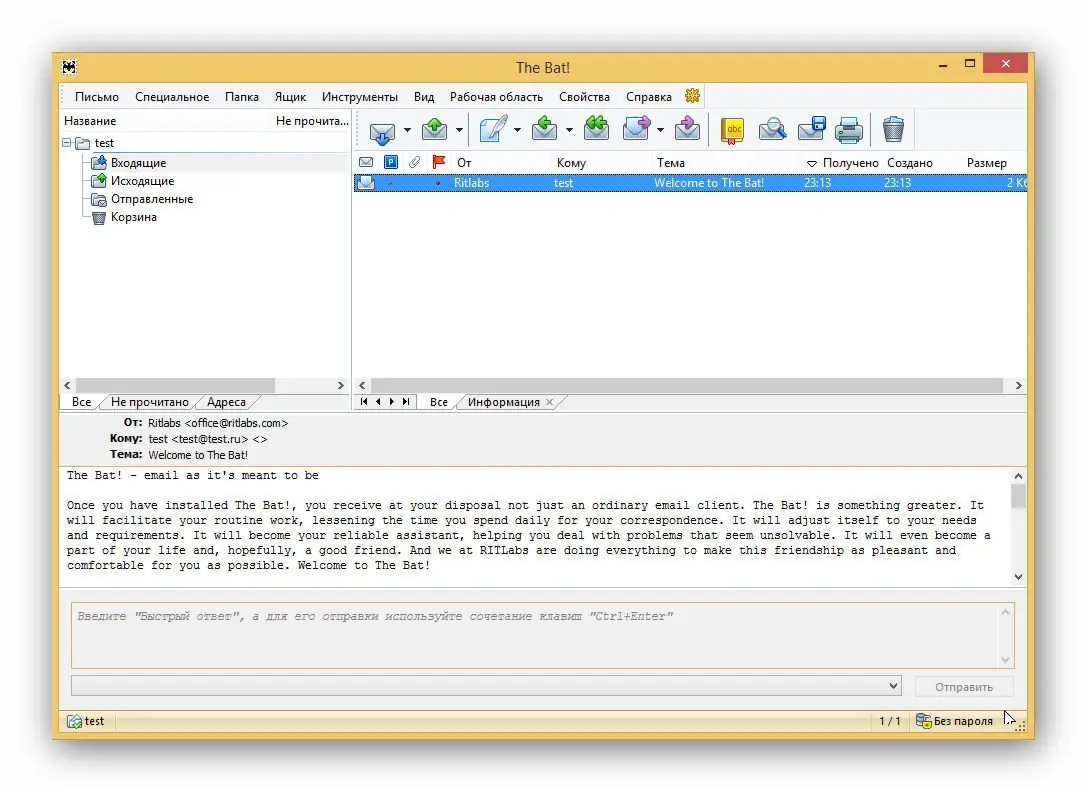This screenshot has height=792, width=1087.
Task: Sort the message list by the Тема column
Action: pyautogui.click(x=671, y=163)
